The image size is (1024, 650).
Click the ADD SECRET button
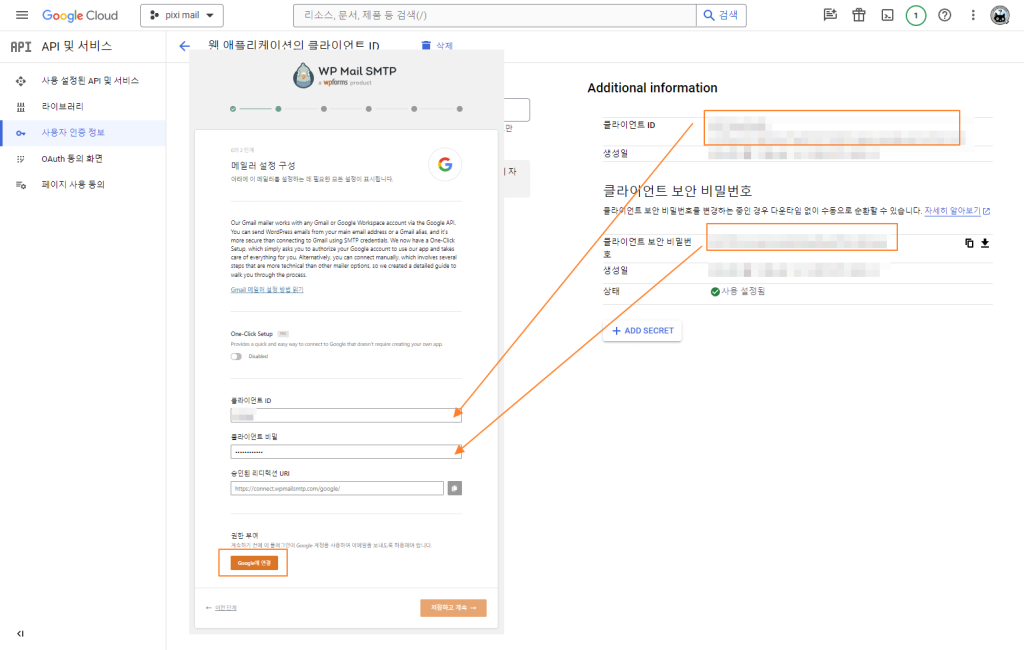(642, 330)
